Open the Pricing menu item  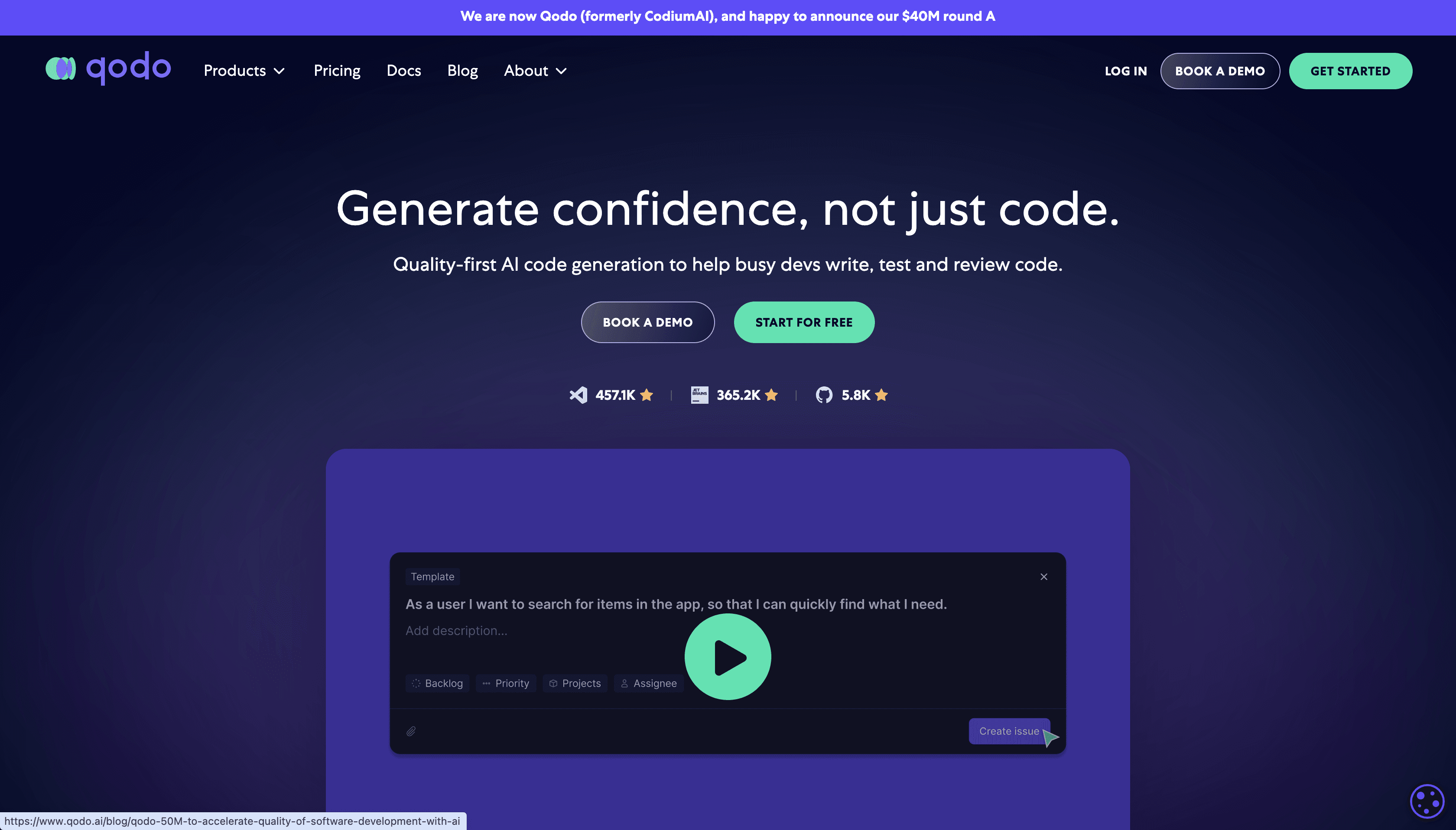336,70
